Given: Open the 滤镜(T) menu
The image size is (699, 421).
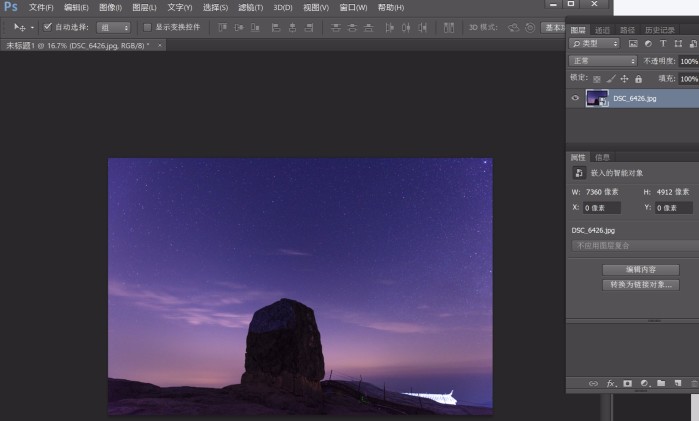Looking at the screenshot, I should tap(251, 8).
